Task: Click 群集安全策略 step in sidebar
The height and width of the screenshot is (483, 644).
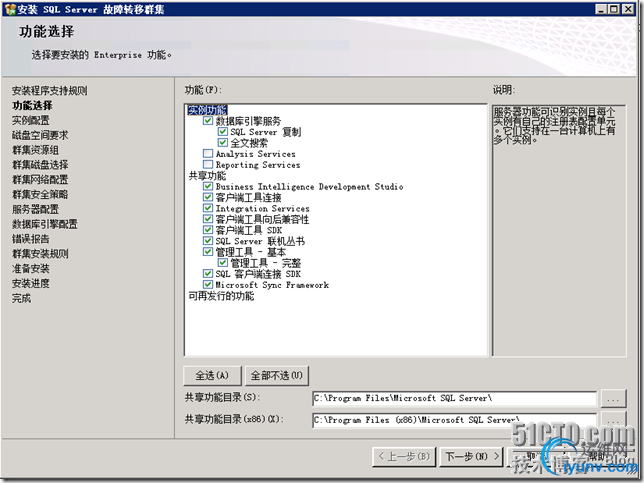Action: (x=40, y=194)
